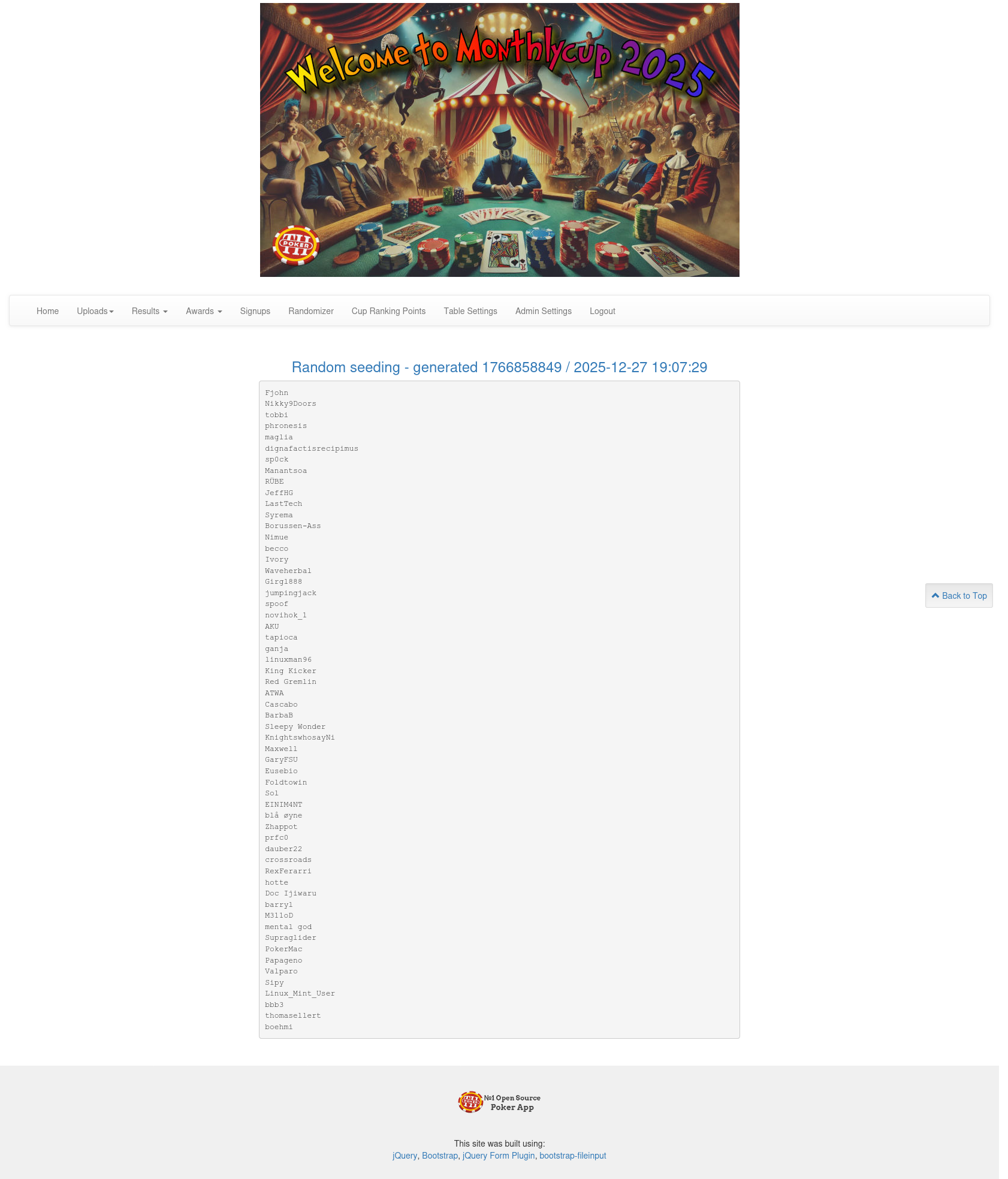Open Table Settings
Screen dimensions: 1008x1179
470,311
